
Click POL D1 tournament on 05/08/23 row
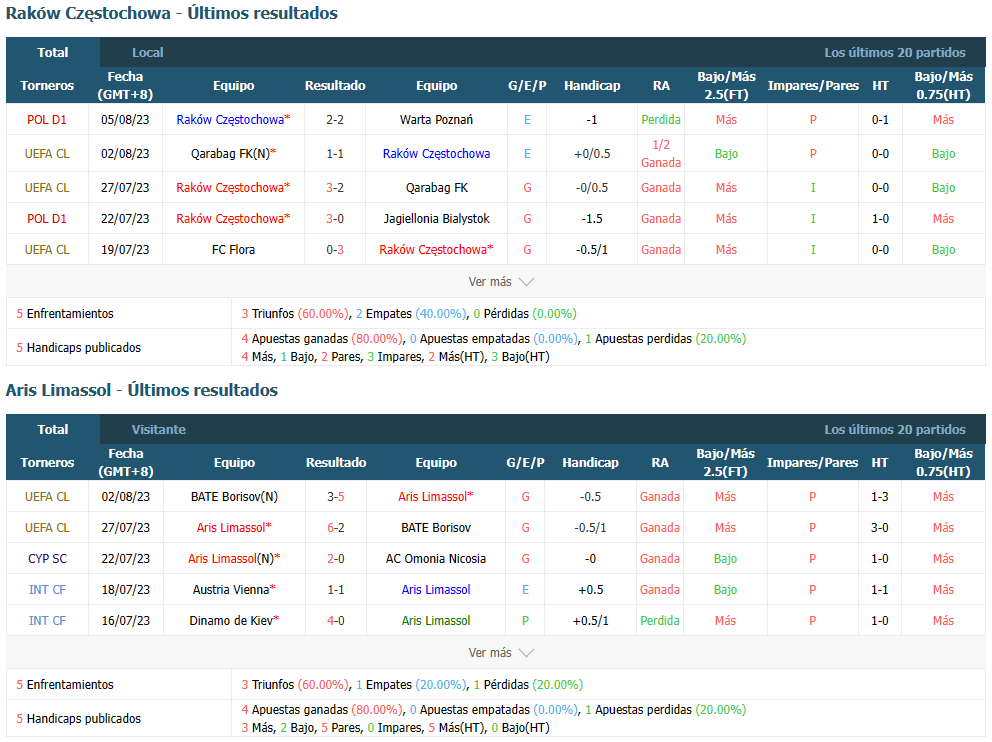(x=47, y=120)
